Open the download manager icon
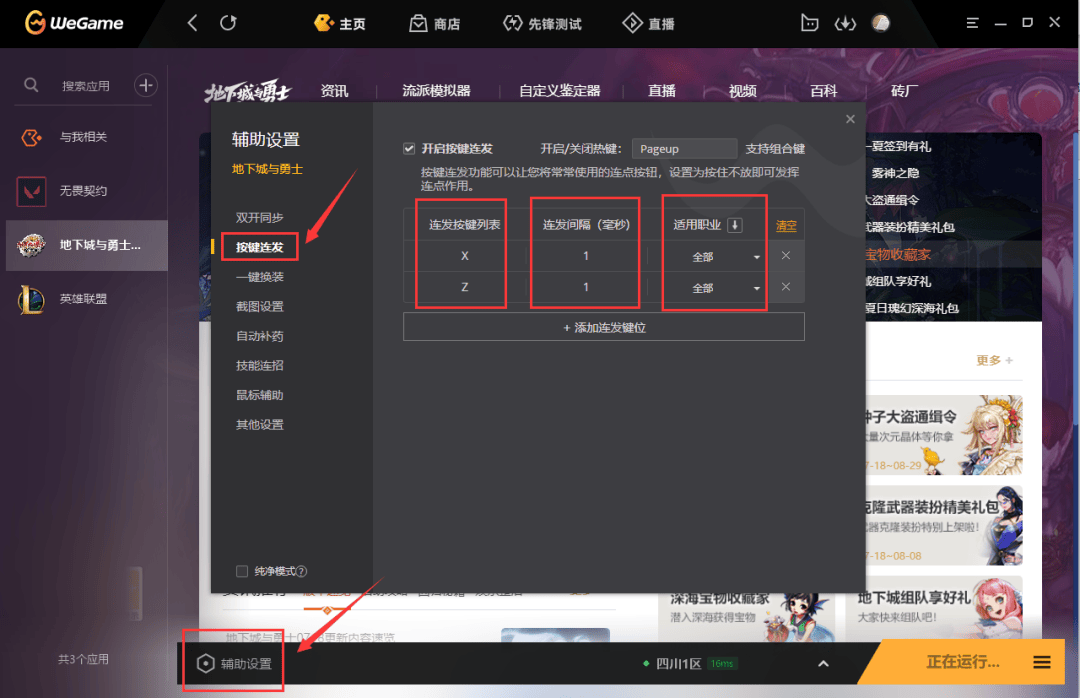 pos(845,23)
